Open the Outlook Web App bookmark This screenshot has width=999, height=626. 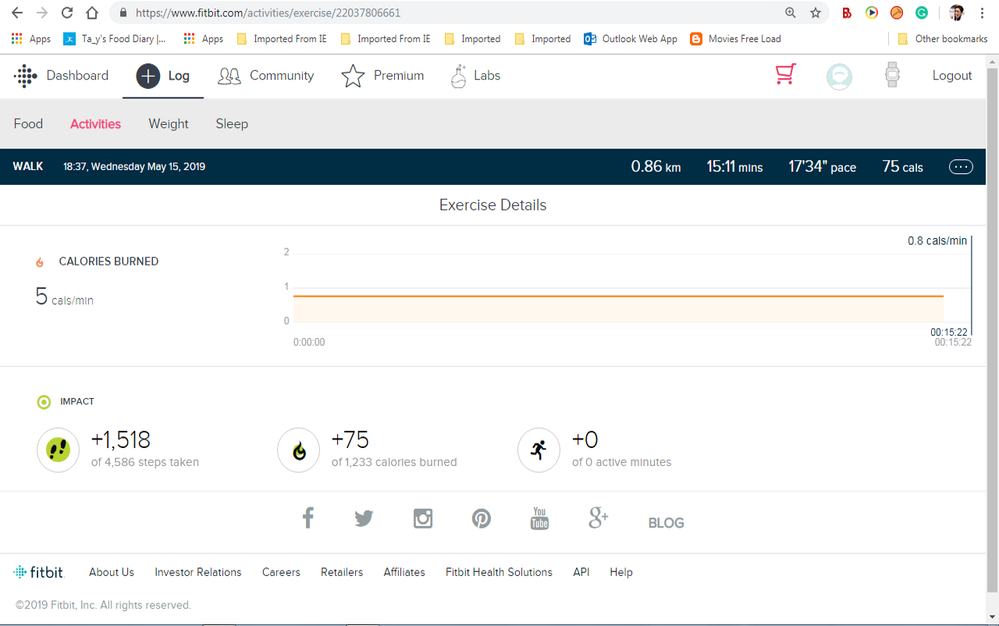pos(631,39)
